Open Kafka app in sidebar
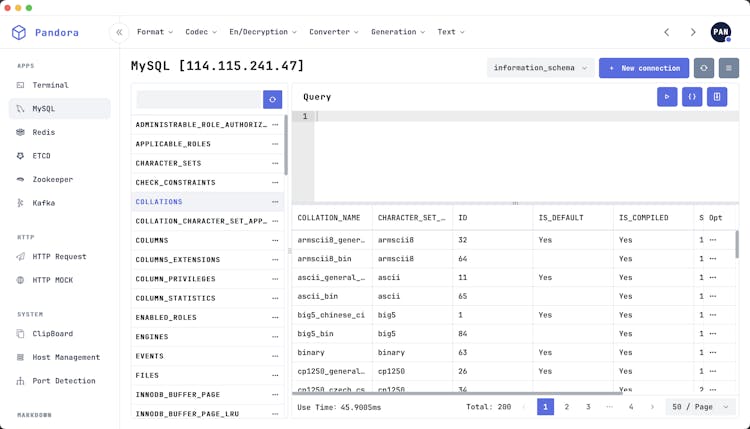This screenshot has height=429, width=750. coord(43,203)
